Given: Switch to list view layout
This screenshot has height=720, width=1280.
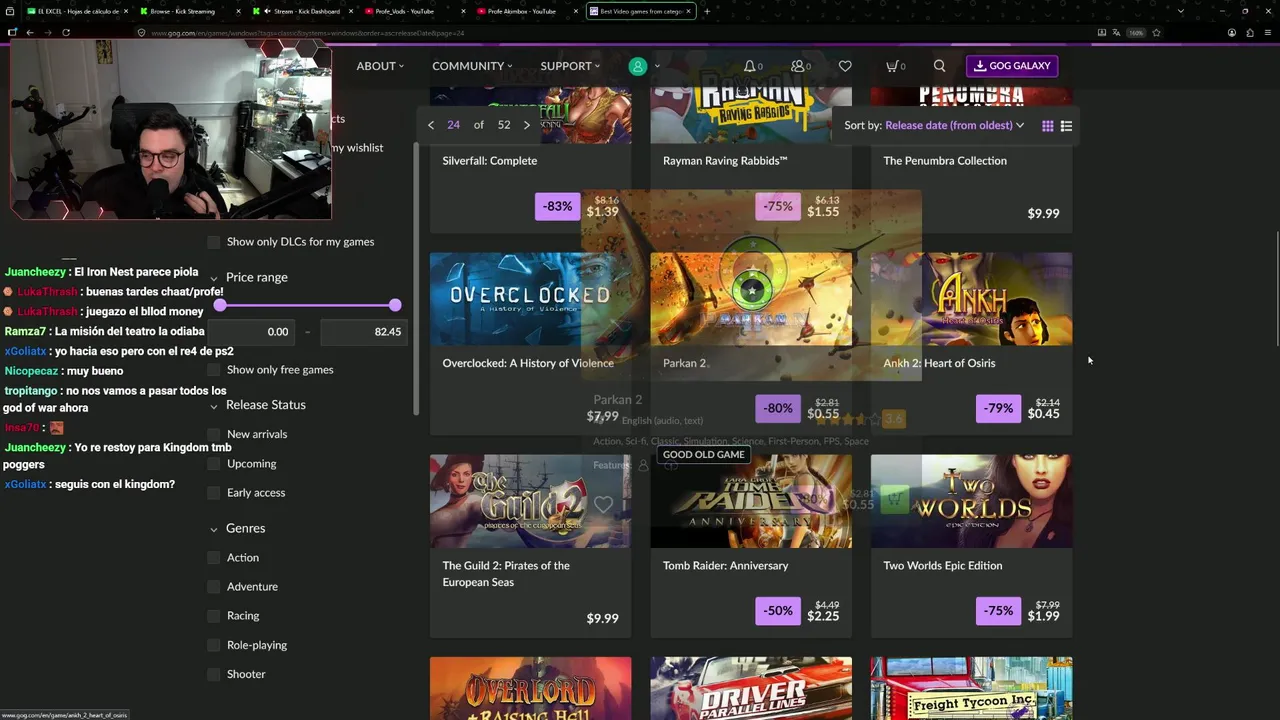Looking at the screenshot, I should 1066,126.
